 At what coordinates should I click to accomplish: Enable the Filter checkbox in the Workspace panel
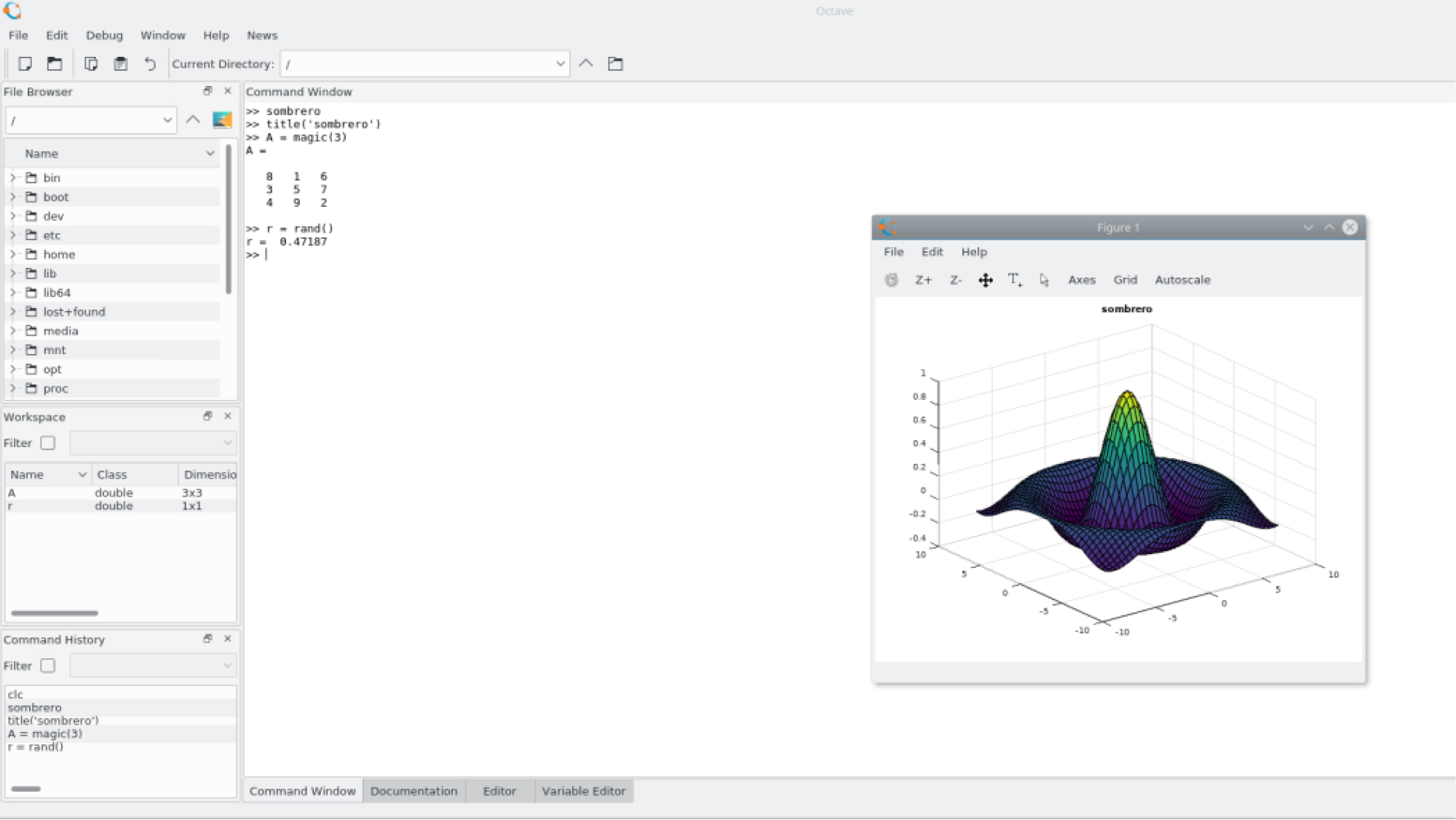click(x=48, y=443)
